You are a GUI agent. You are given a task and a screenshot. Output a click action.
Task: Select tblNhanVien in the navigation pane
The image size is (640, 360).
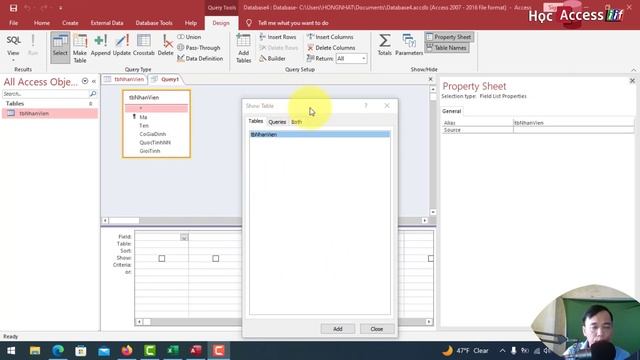[50, 113]
